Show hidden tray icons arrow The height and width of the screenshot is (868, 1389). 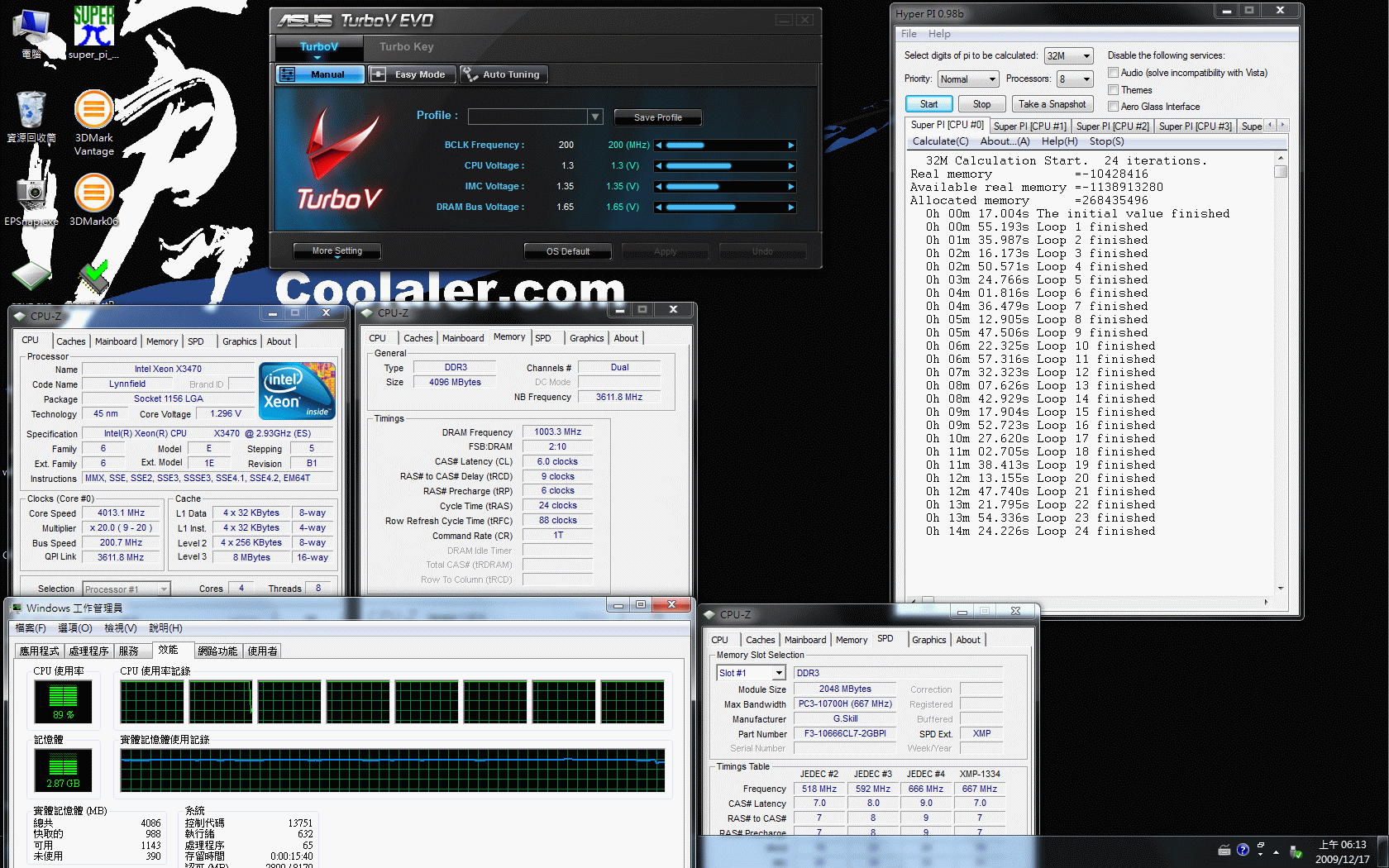click(1276, 851)
